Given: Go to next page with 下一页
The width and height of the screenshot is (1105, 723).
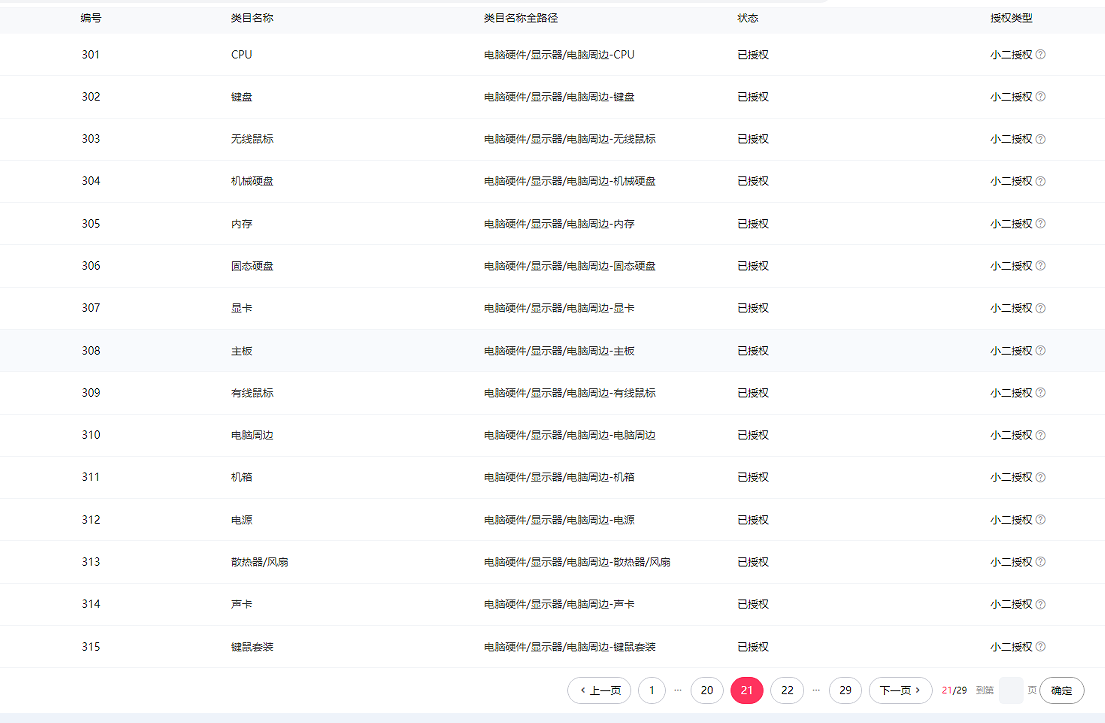Looking at the screenshot, I should coord(900,690).
